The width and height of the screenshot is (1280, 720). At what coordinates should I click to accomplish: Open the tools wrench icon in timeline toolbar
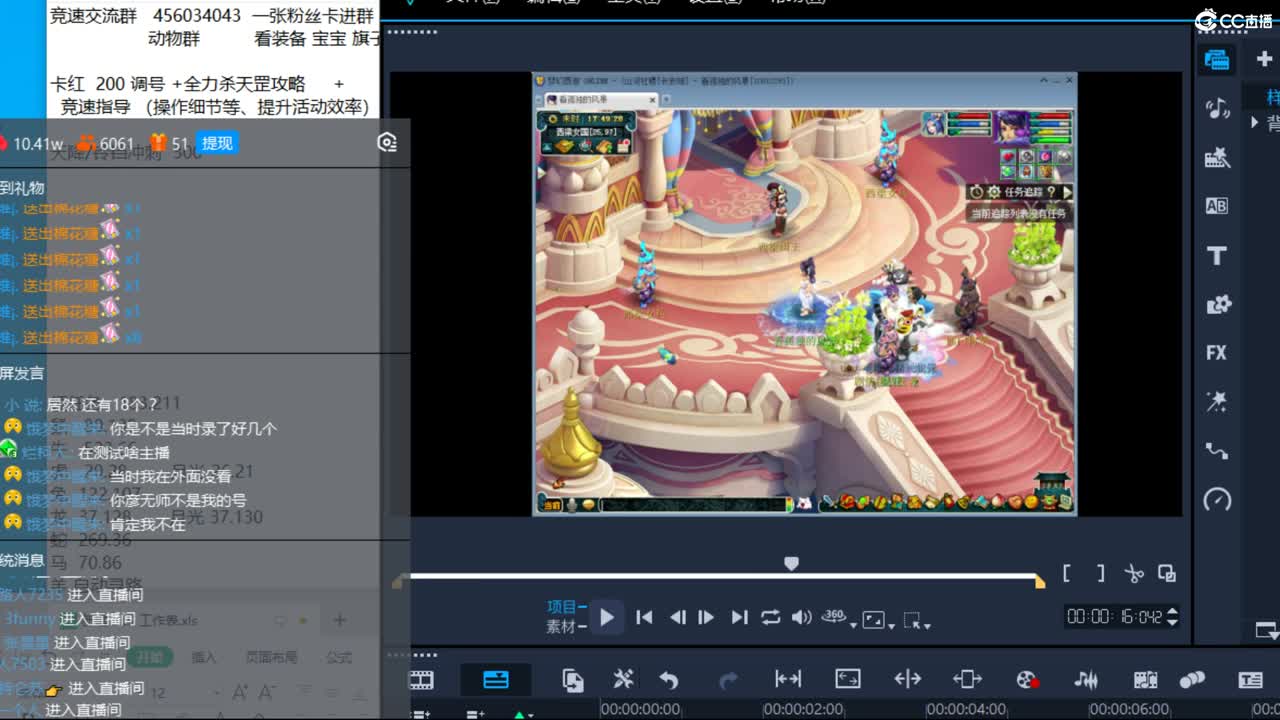623,680
